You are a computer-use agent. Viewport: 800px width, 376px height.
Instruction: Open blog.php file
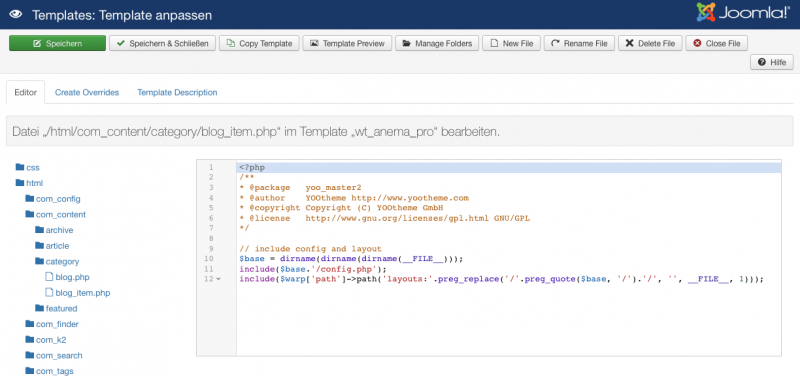point(72,278)
